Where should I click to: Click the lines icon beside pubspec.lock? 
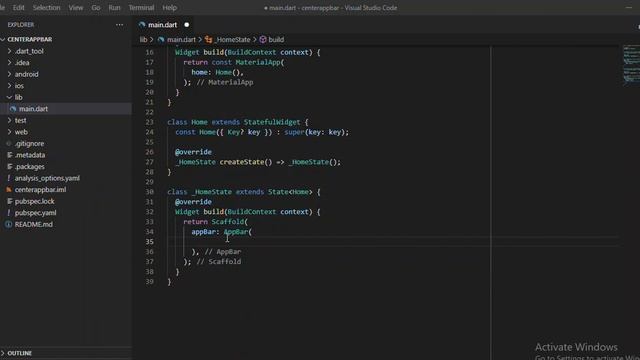(9, 201)
